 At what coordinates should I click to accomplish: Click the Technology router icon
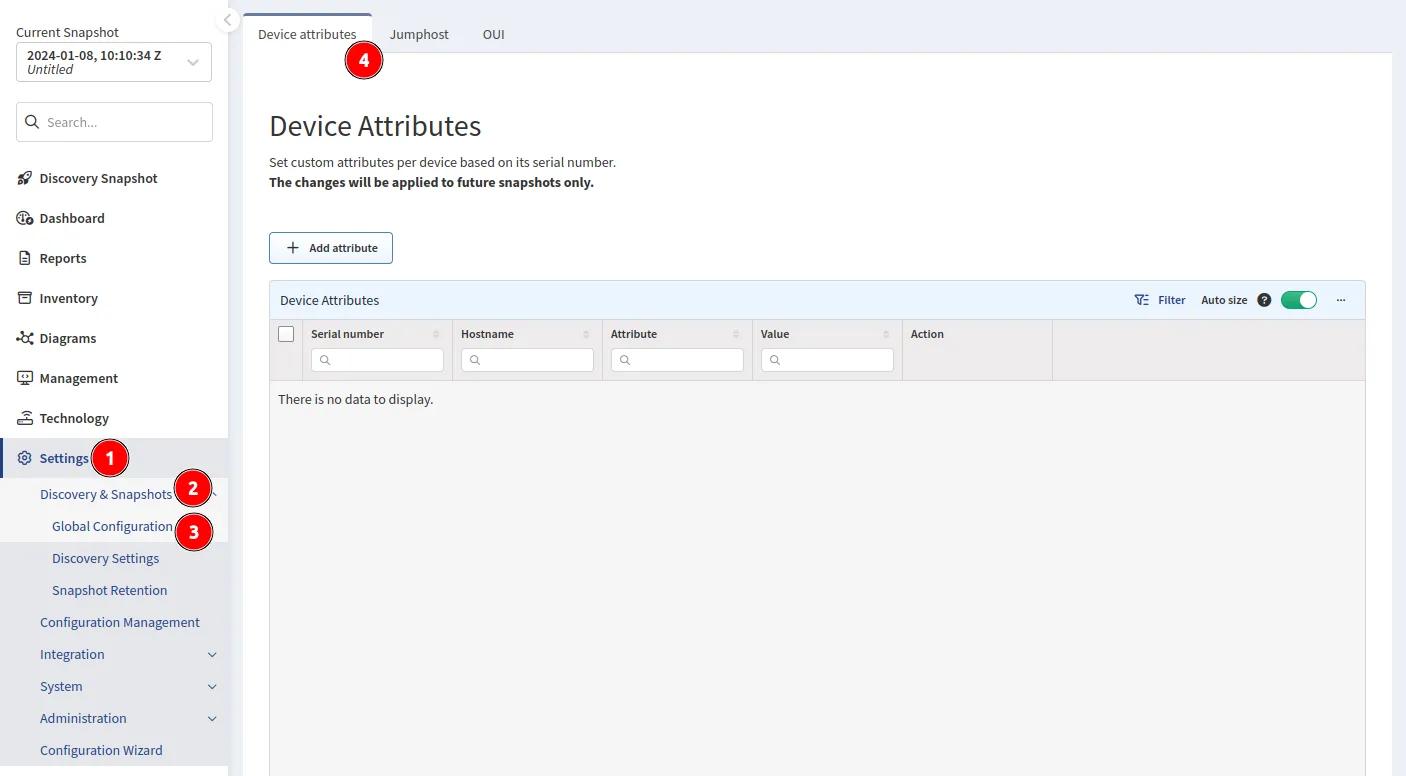(25, 418)
